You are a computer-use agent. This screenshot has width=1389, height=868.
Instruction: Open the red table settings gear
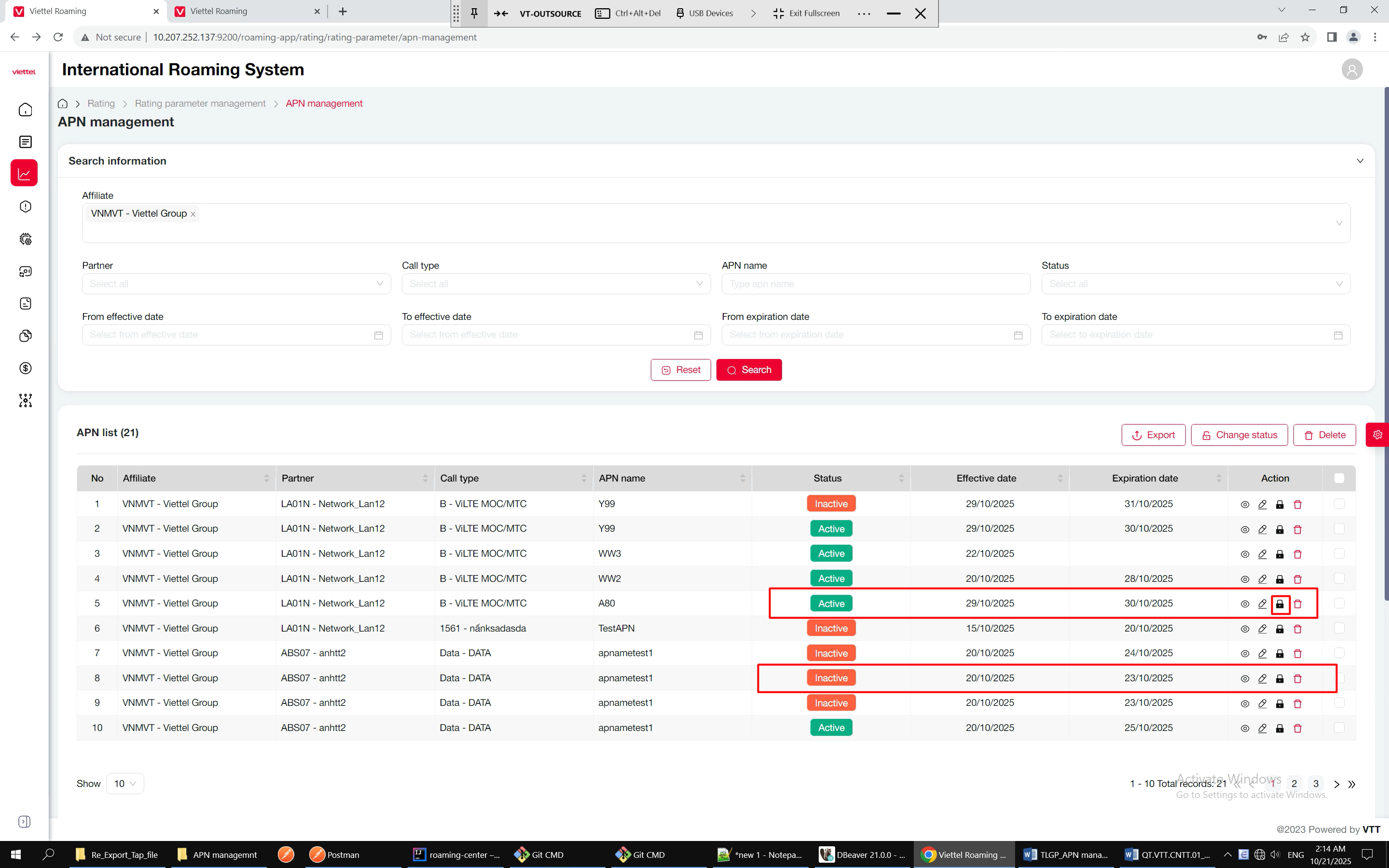pyautogui.click(x=1377, y=435)
